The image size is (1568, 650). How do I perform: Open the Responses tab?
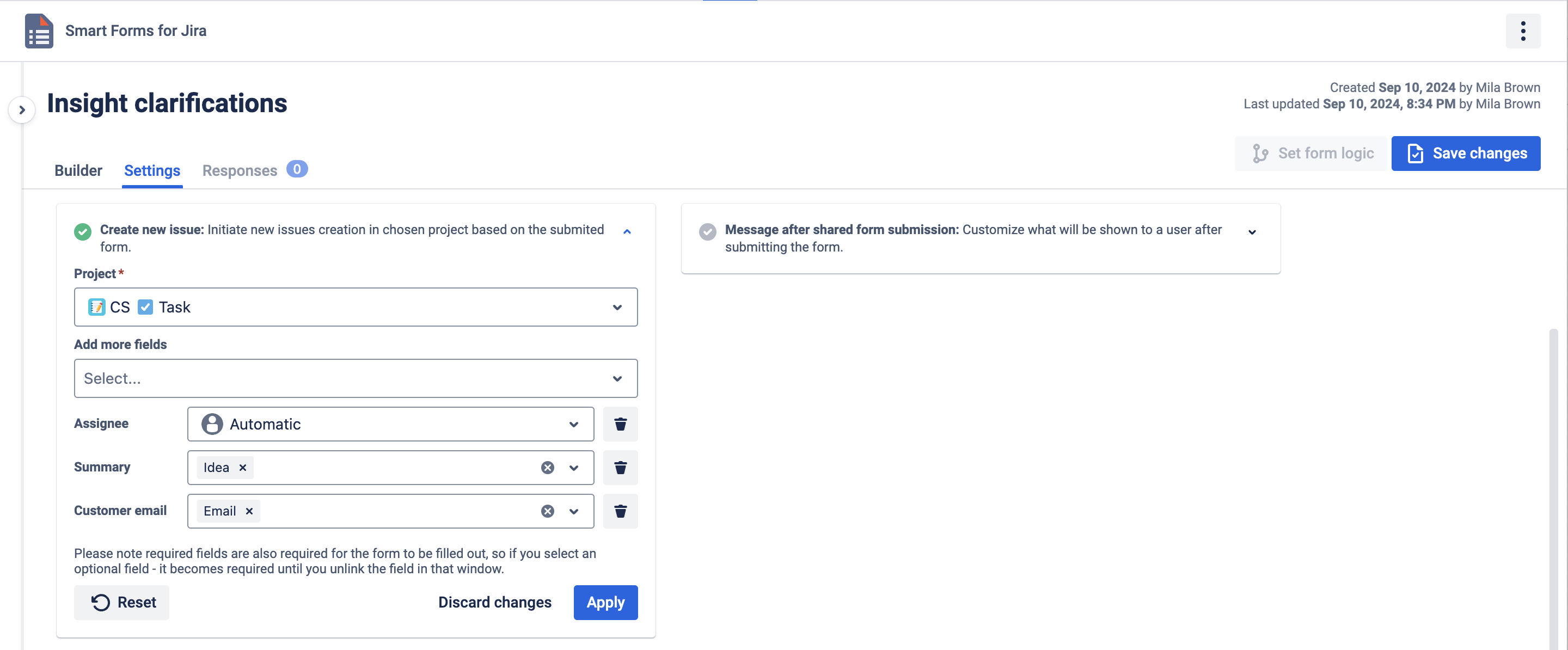coord(239,170)
